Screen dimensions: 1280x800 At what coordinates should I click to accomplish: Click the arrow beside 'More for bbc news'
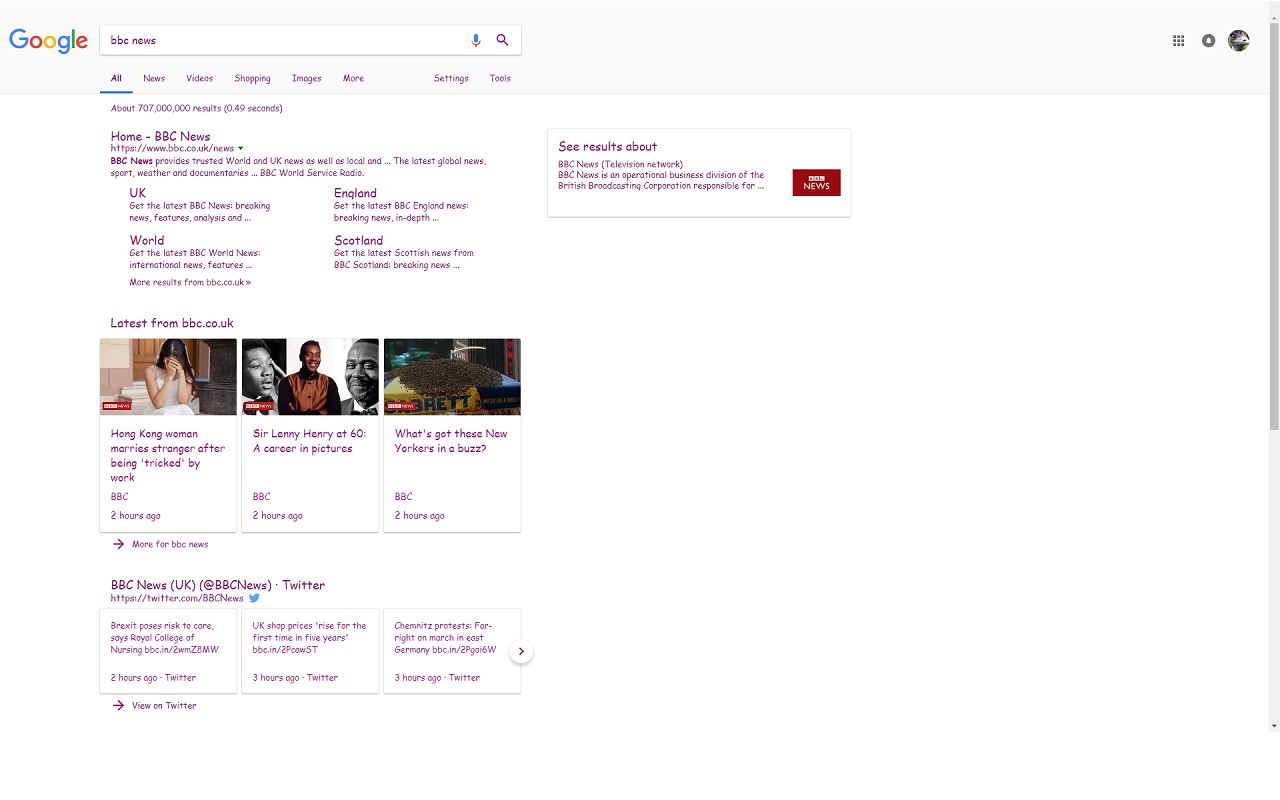click(x=118, y=544)
